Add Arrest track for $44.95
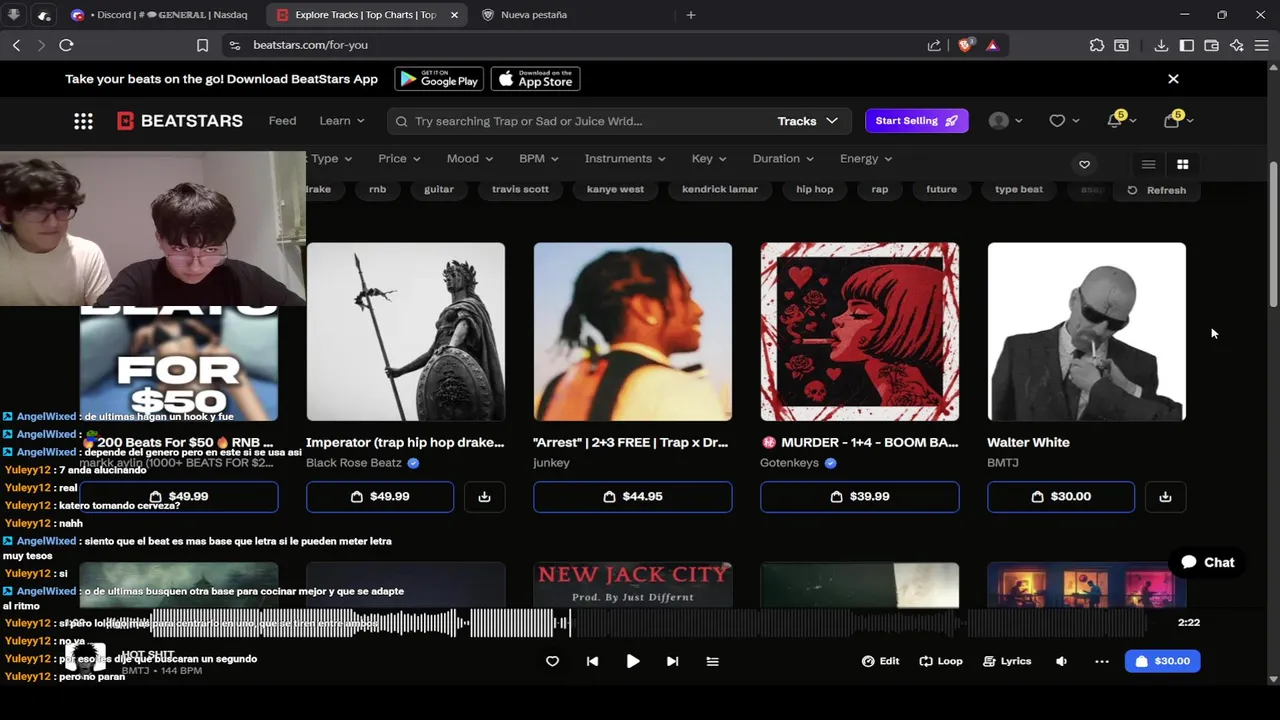The image size is (1280, 720). (633, 497)
